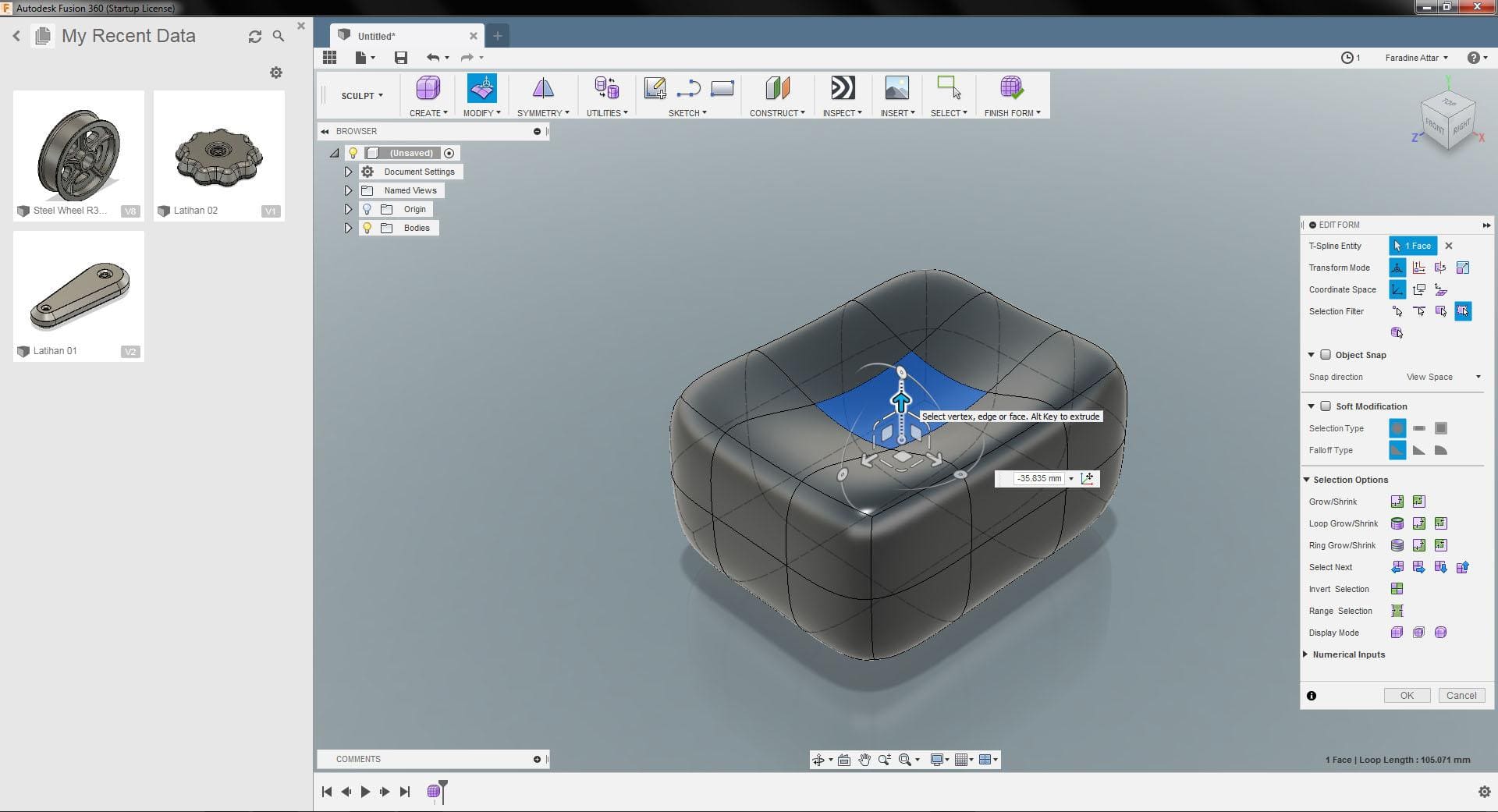This screenshot has width=1498, height=812.
Task: Click the job status clock icon
Action: point(1347,58)
